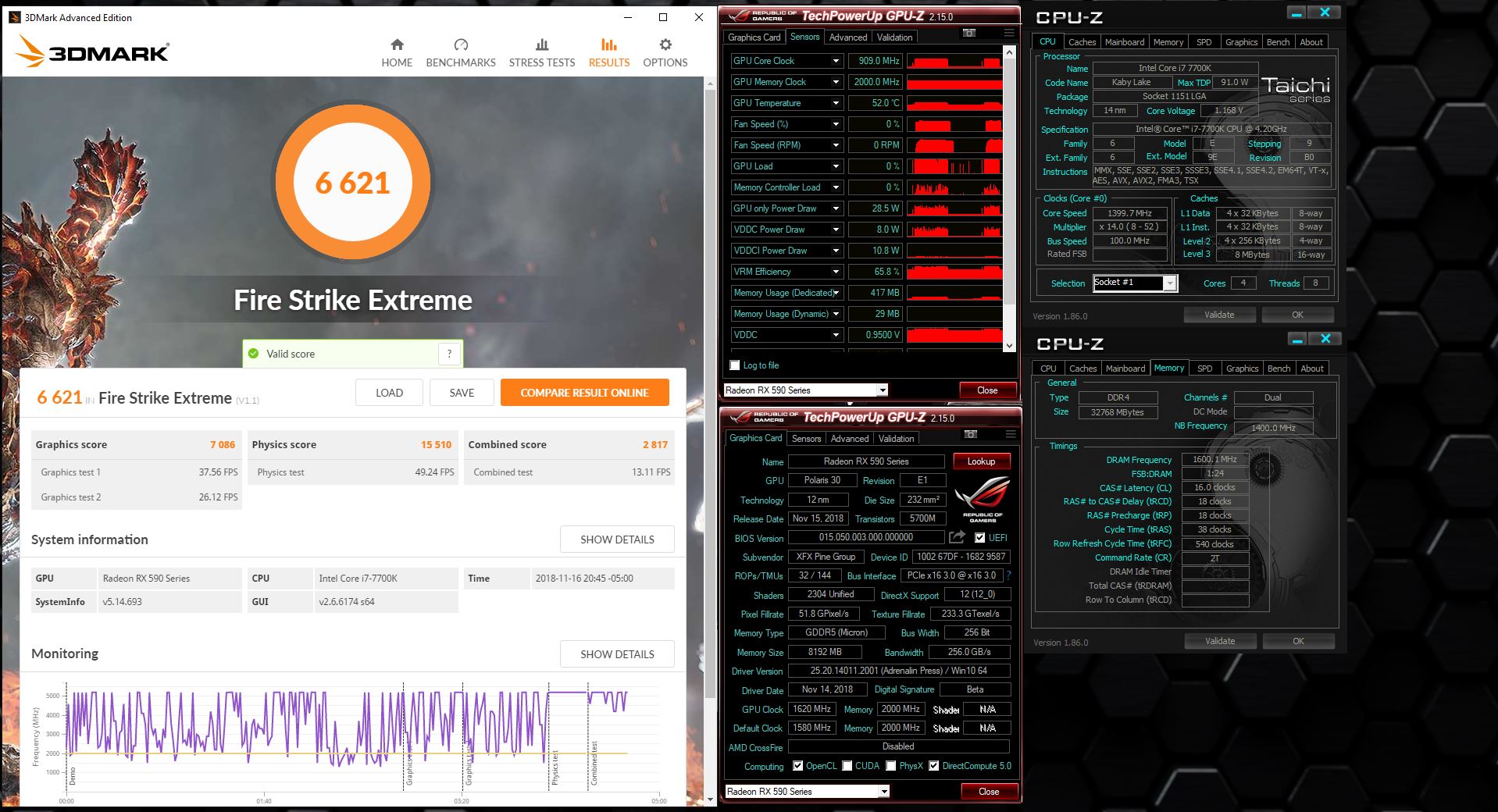Click the Lookup button in GPU-Z
1498x812 pixels.
(x=981, y=461)
